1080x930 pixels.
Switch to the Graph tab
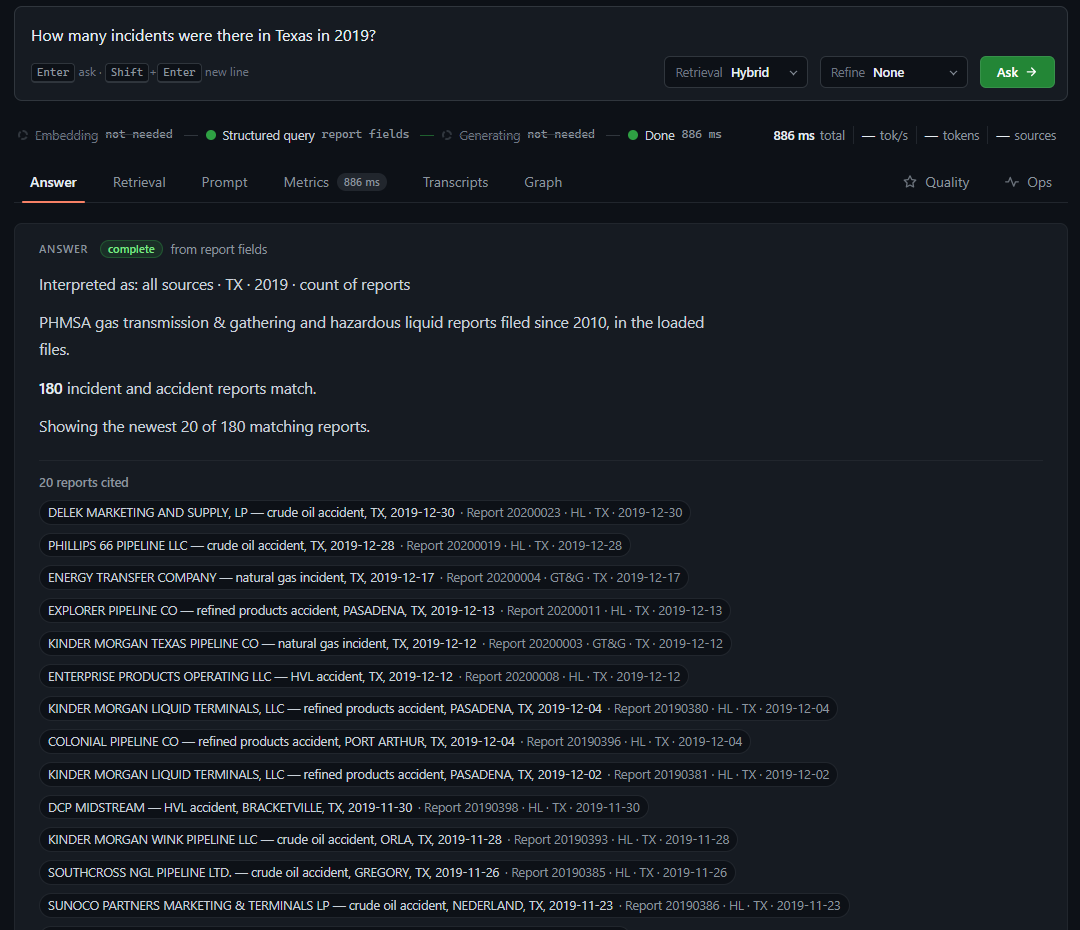click(543, 182)
